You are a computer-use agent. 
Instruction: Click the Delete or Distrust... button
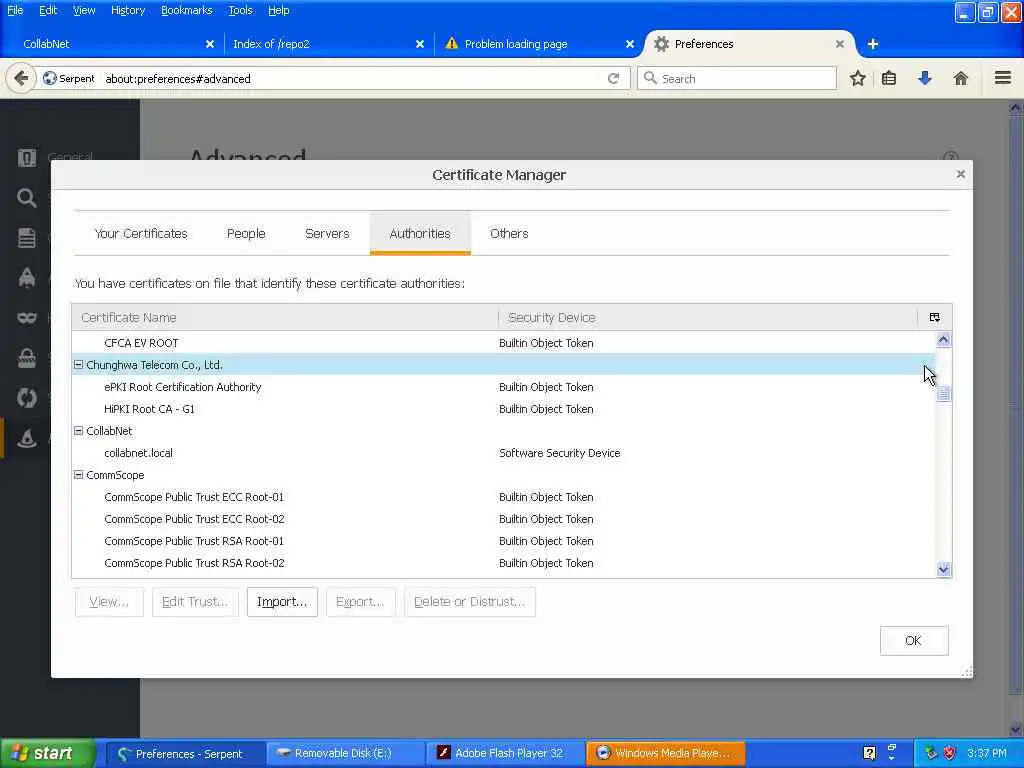click(x=470, y=601)
